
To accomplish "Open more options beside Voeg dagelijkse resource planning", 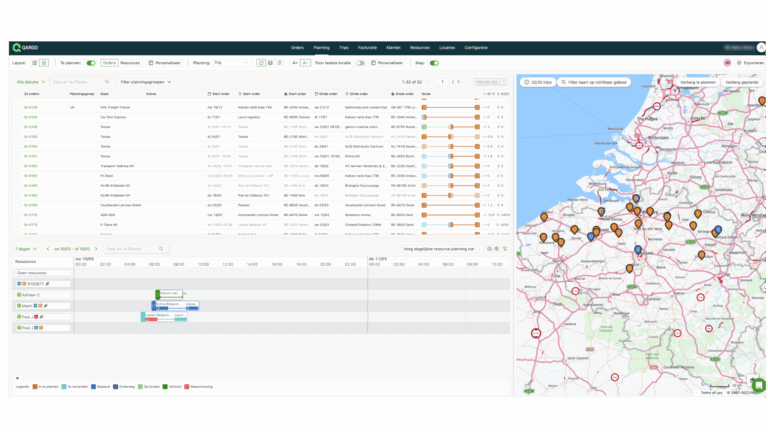I will click(x=480, y=249).
